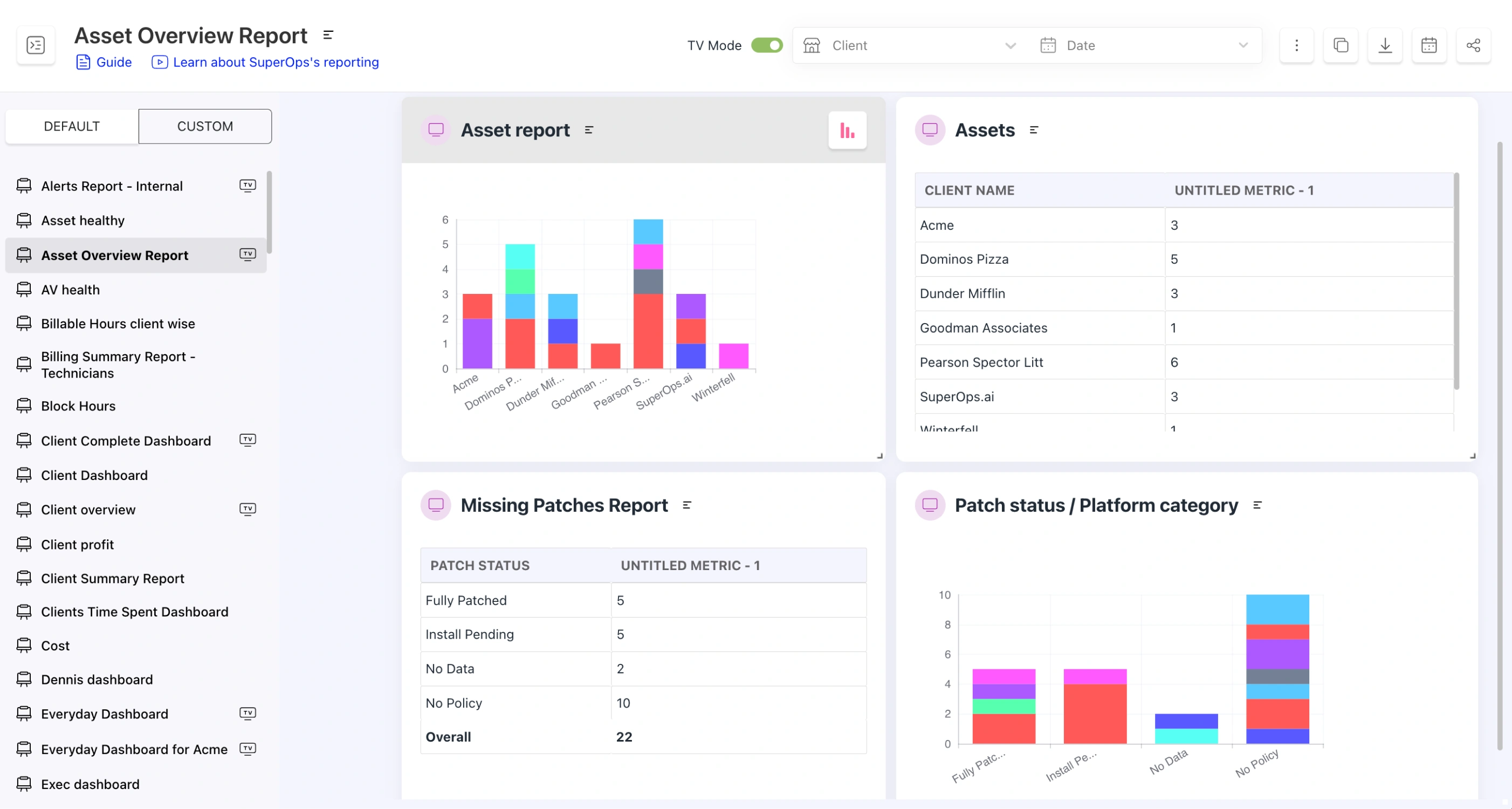Collapse the sidebar panel icon
1512x809 pixels.
point(36,45)
